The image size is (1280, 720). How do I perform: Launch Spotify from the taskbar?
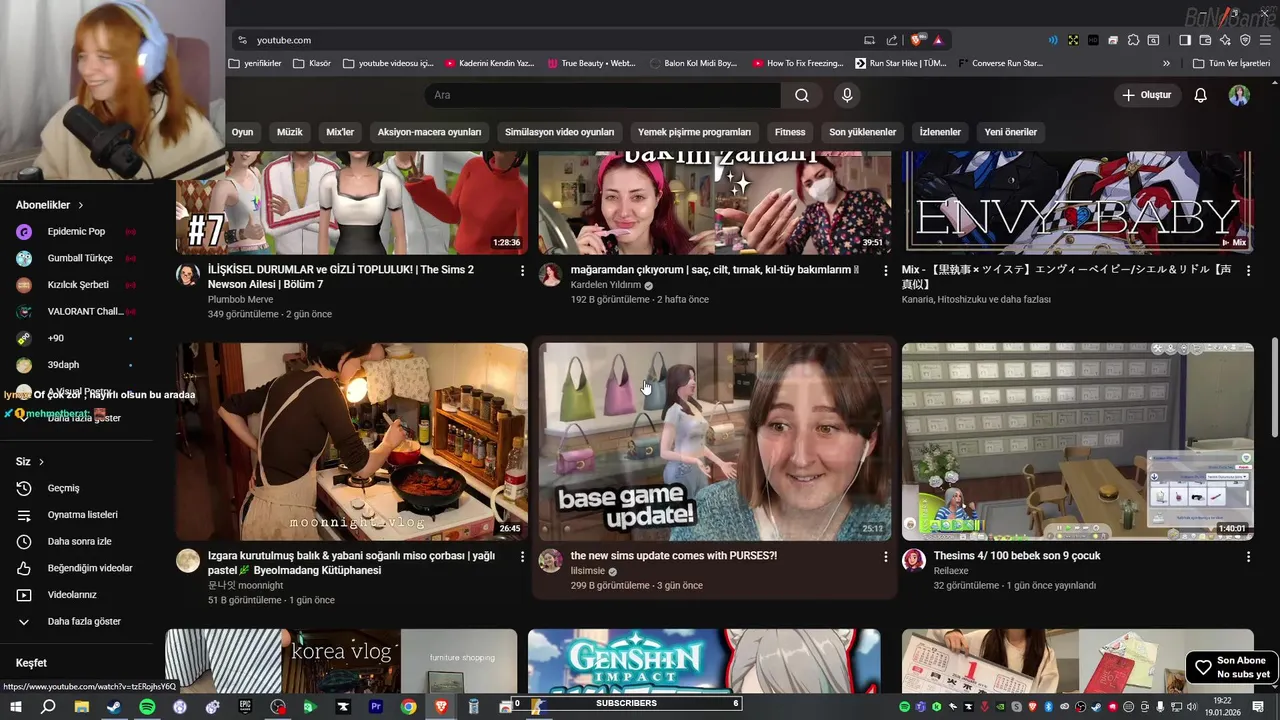(x=147, y=707)
